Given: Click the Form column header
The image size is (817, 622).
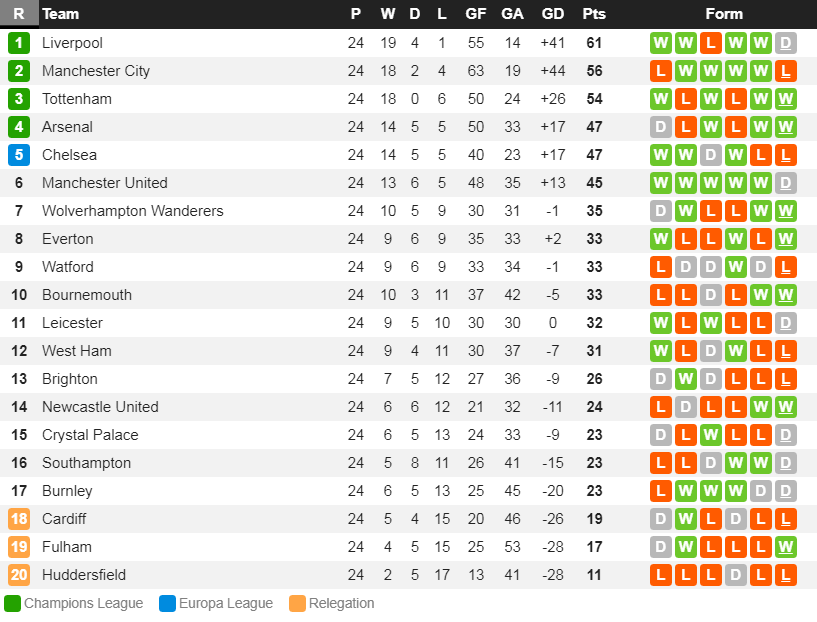Looking at the screenshot, I should (x=723, y=14).
